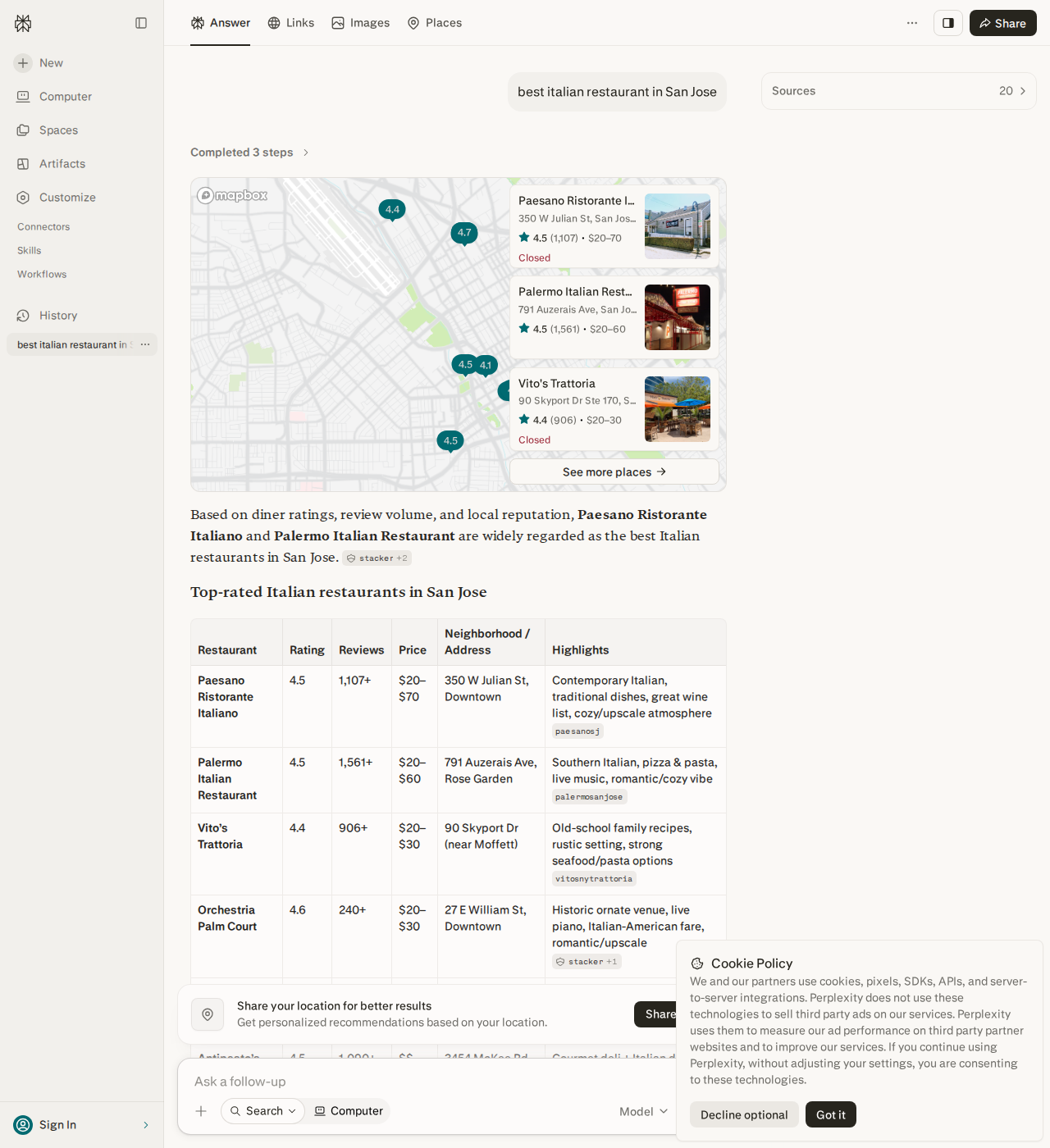Collapse the left sidebar panel icon
Viewport: 1050px width, 1148px height.
click(141, 23)
